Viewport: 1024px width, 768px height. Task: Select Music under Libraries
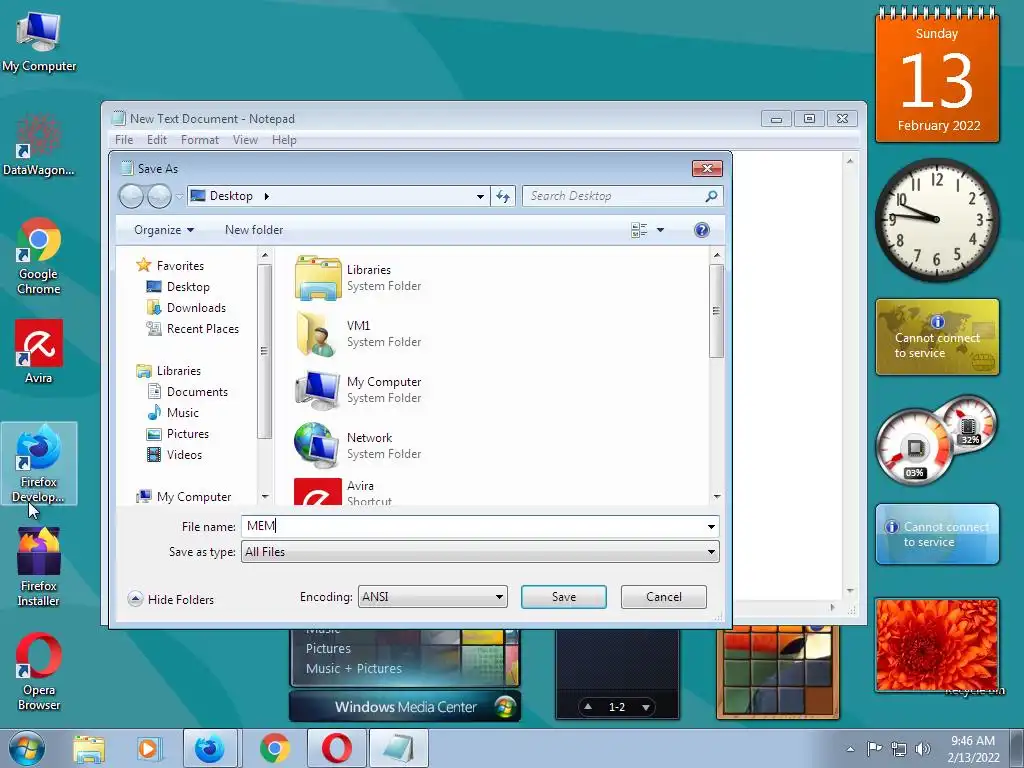(x=174, y=413)
